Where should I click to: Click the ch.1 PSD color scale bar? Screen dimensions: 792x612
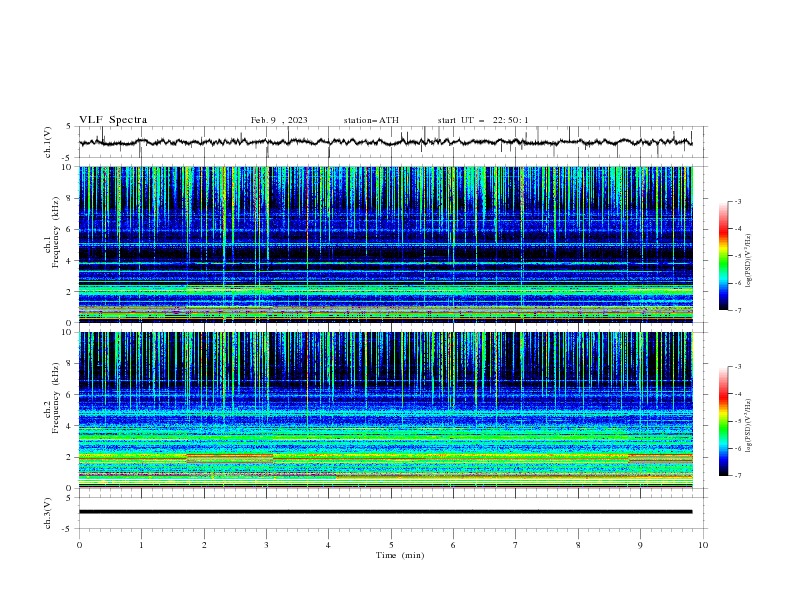click(x=723, y=255)
